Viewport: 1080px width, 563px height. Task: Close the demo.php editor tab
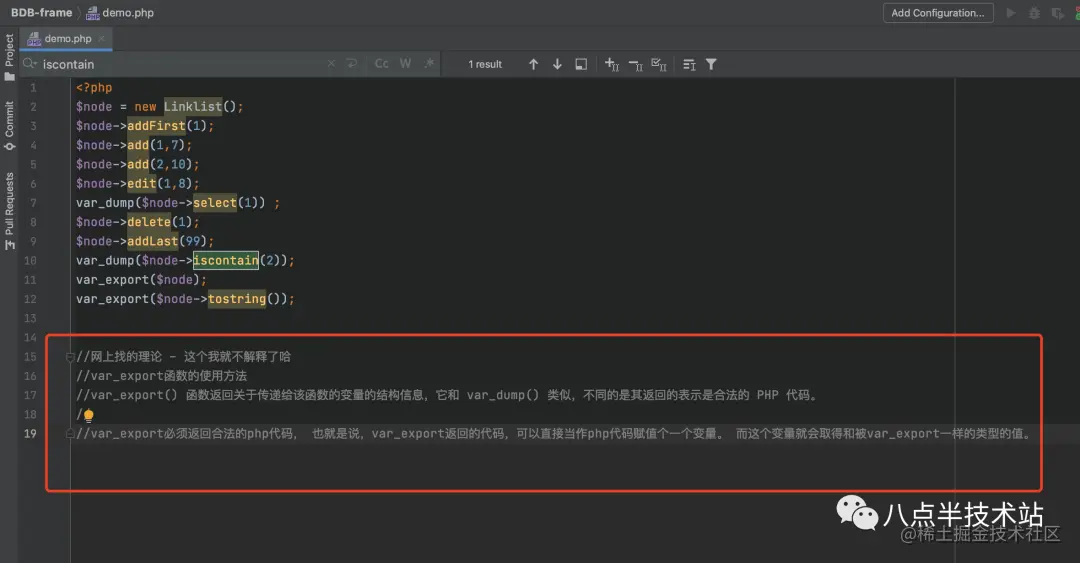[x=101, y=39]
